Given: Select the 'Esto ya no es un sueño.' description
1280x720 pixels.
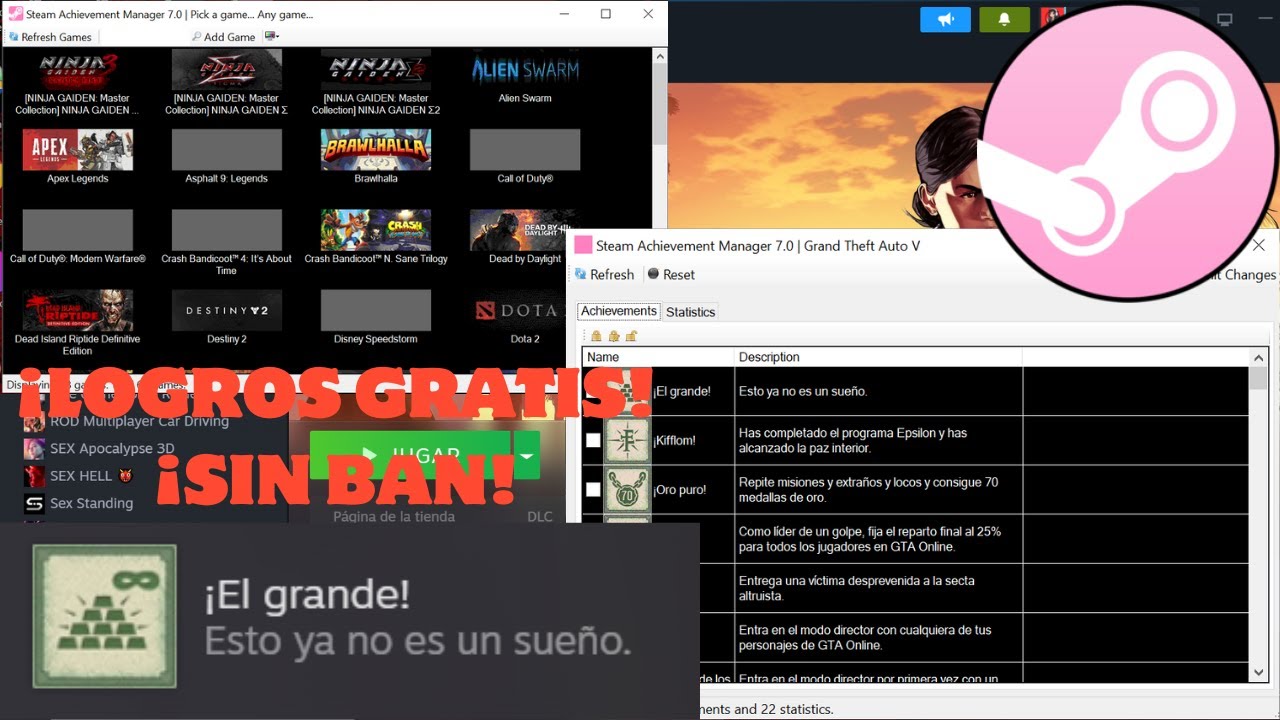Looking at the screenshot, I should click(x=803, y=391).
